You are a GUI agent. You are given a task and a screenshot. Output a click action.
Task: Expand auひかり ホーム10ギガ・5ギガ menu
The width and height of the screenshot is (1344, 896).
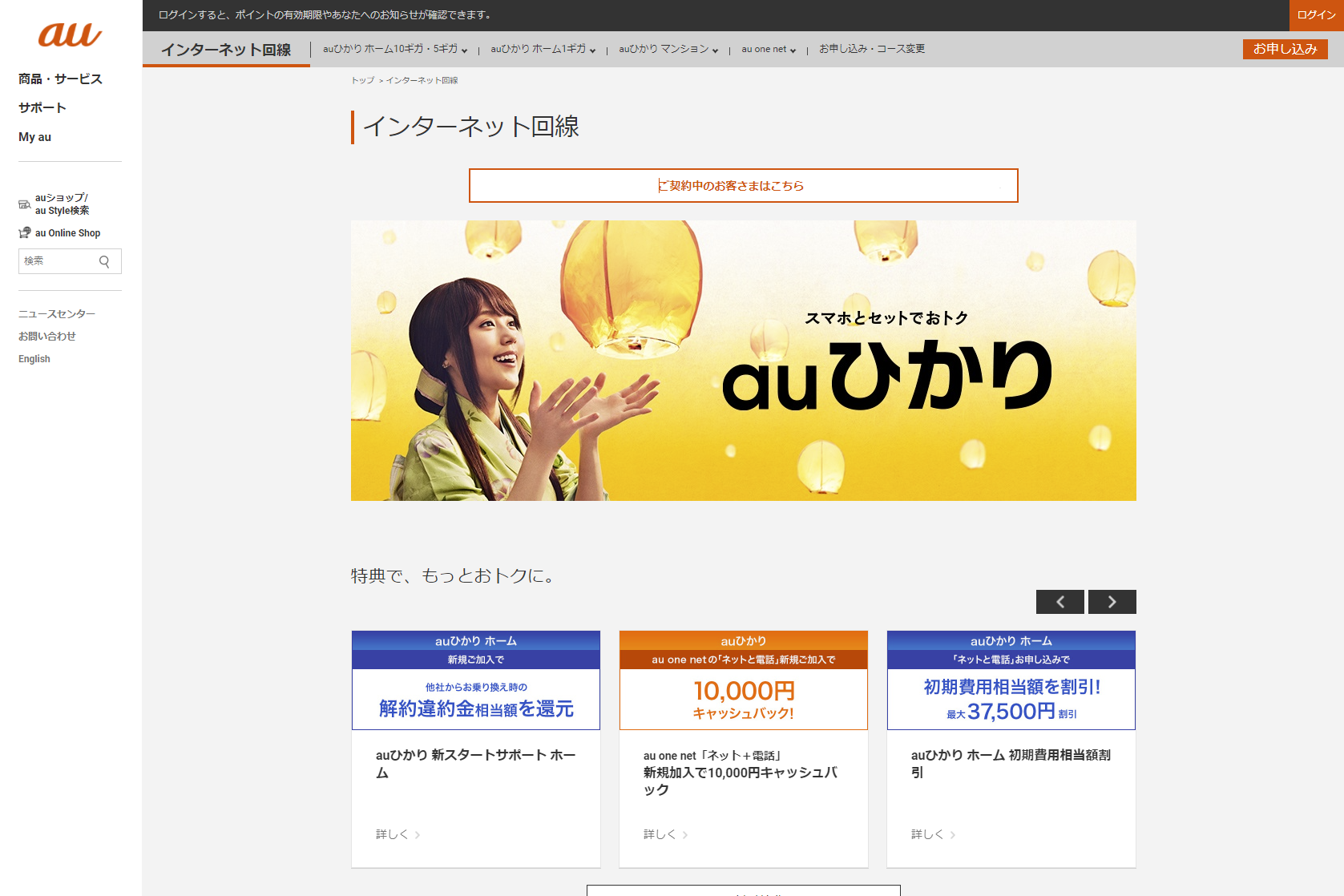click(395, 49)
